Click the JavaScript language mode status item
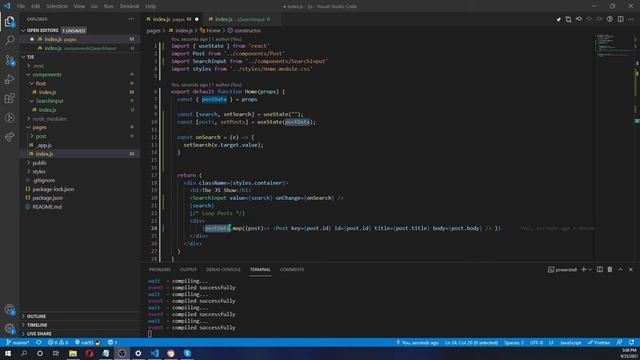The width and height of the screenshot is (640, 360). 571,342
